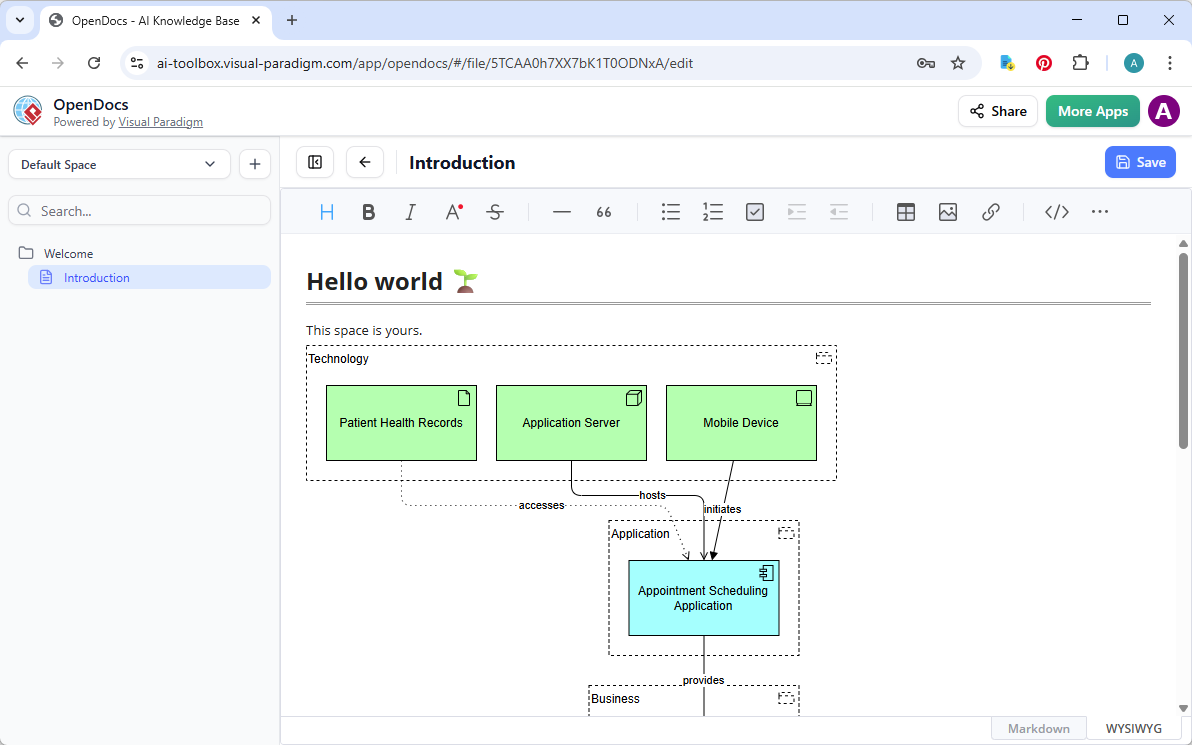The width and height of the screenshot is (1192, 745).
Task: Toggle the task list checkbox tool
Action: [754, 211]
